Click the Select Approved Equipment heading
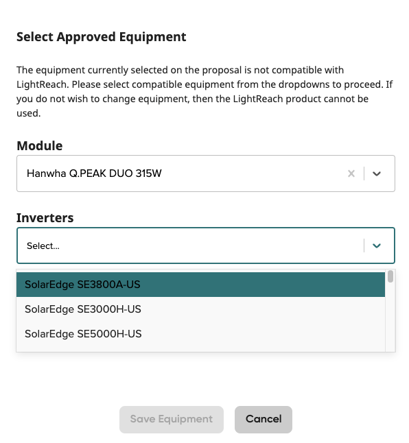The image size is (409, 443). pyautogui.click(x=101, y=37)
